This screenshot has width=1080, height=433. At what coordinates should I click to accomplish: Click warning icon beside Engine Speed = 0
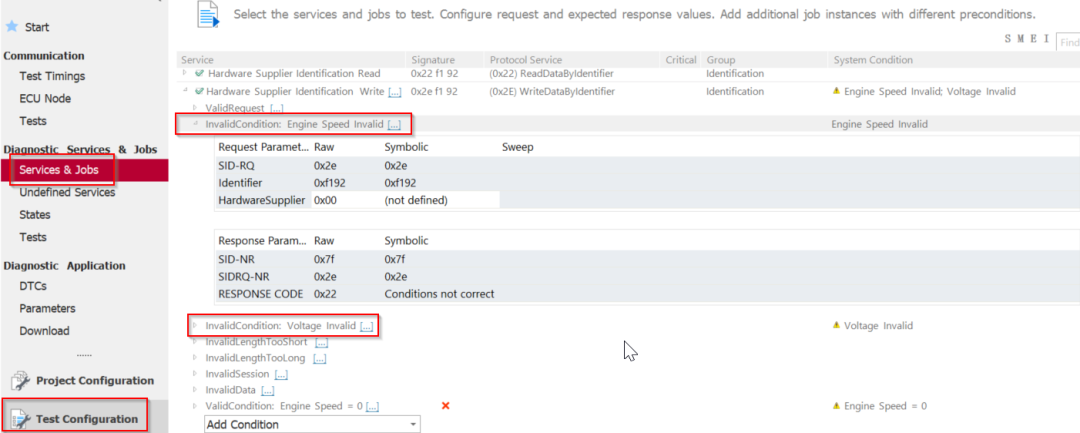(x=837, y=406)
